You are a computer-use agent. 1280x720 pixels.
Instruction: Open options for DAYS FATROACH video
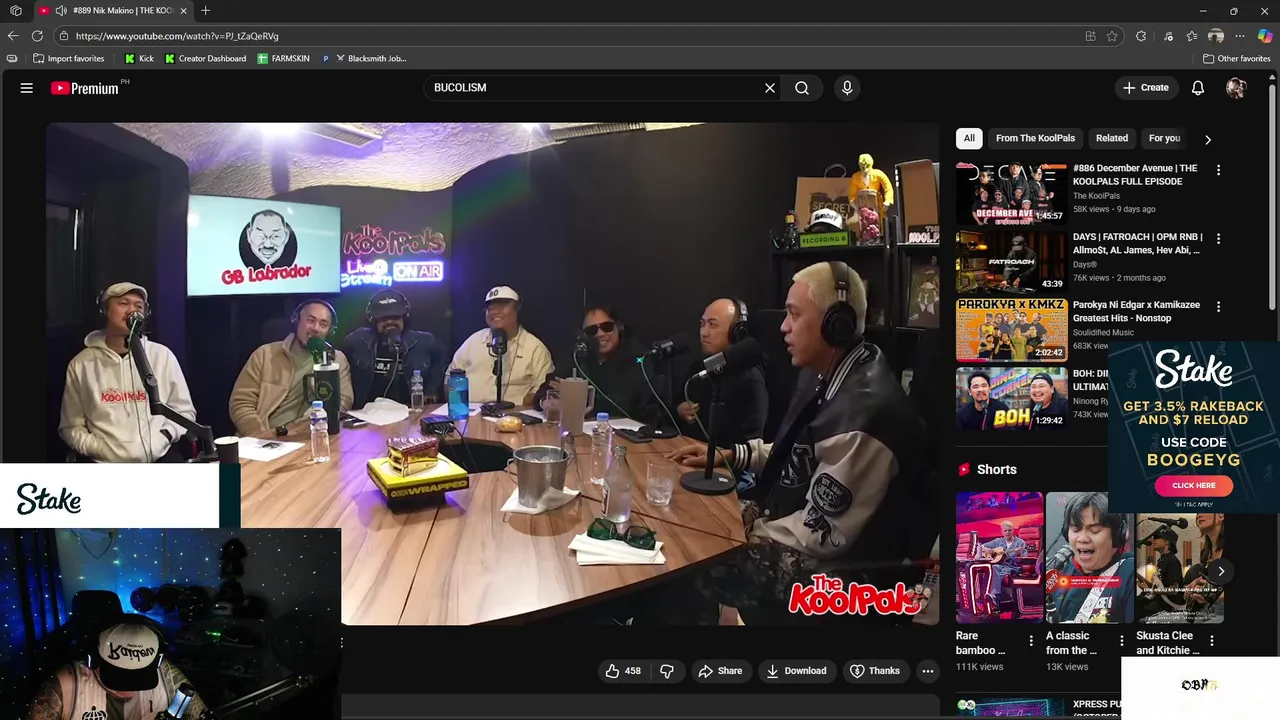[x=1218, y=238]
